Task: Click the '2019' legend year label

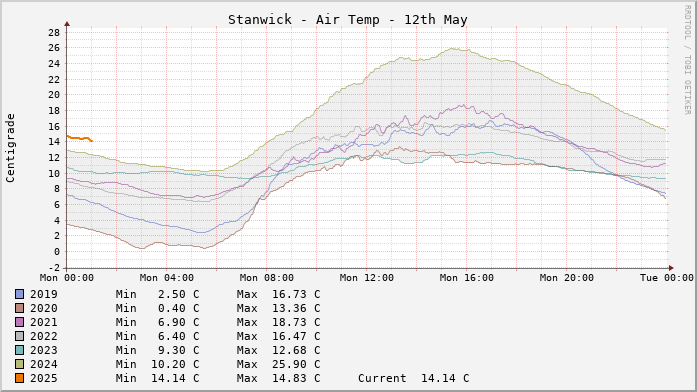Action: click(x=44, y=294)
